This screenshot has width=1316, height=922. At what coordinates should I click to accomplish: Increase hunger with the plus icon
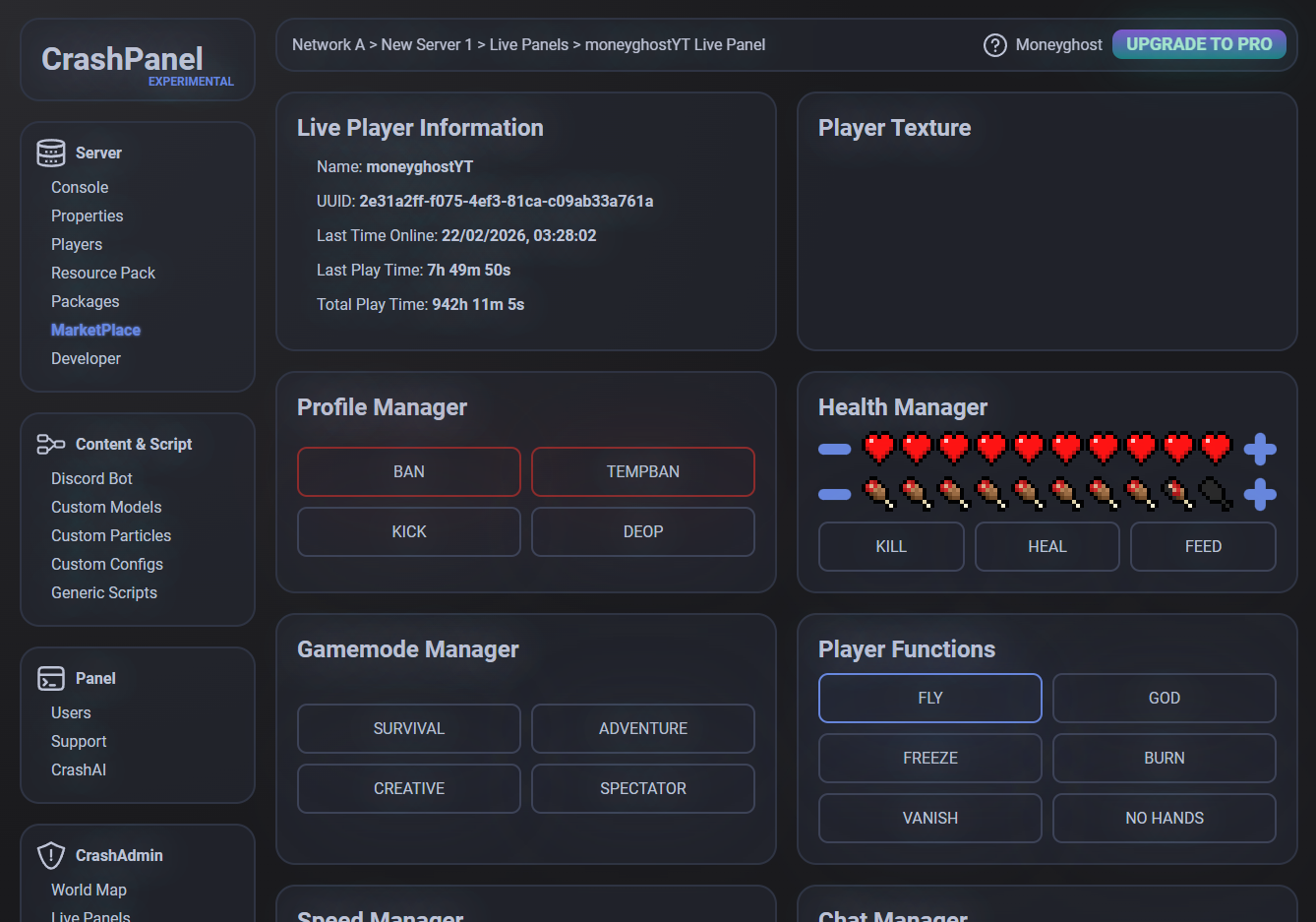1260,494
